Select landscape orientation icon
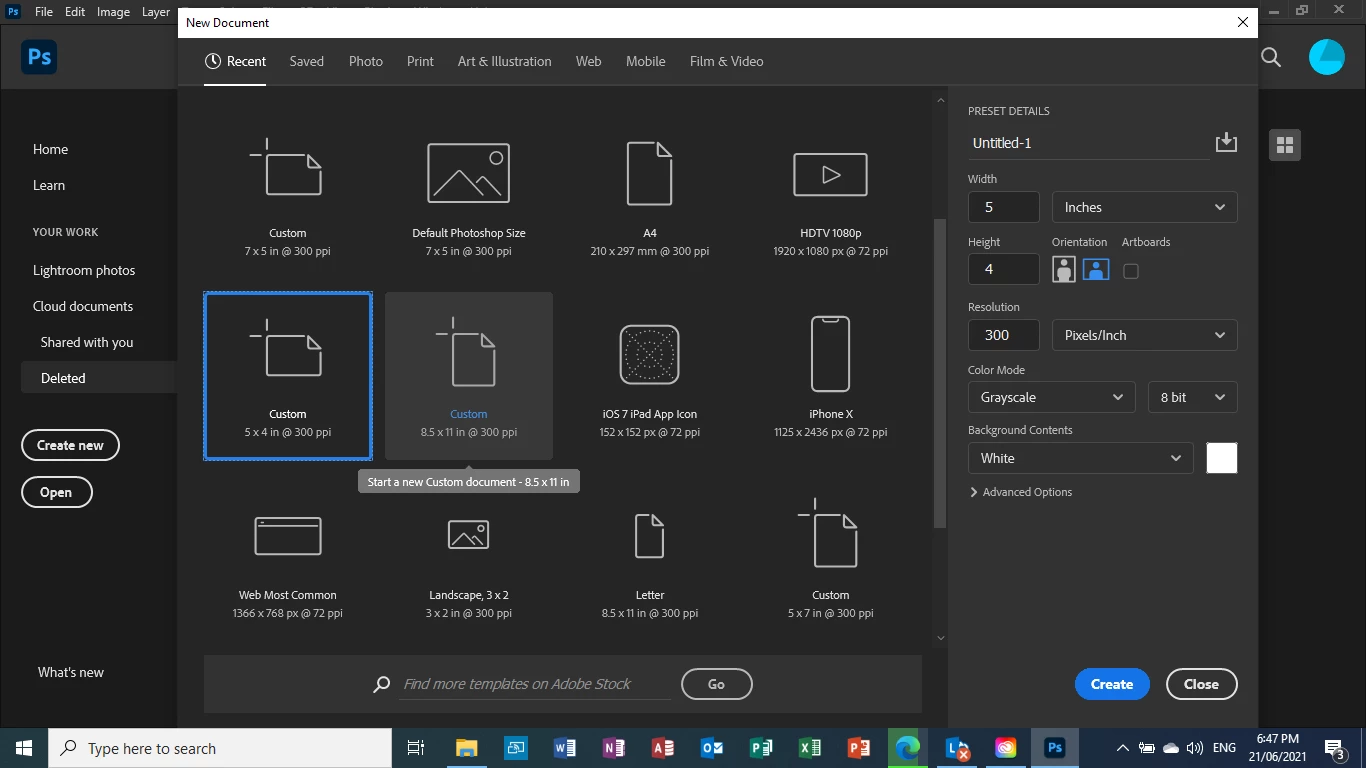Viewport: 1366px width, 768px height. click(x=1096, y=270)
